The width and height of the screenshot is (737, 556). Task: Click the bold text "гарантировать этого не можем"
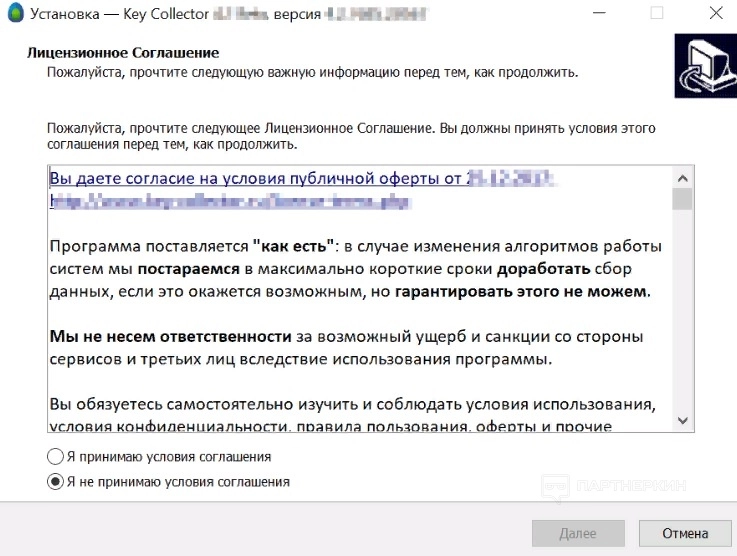point(521,291)
